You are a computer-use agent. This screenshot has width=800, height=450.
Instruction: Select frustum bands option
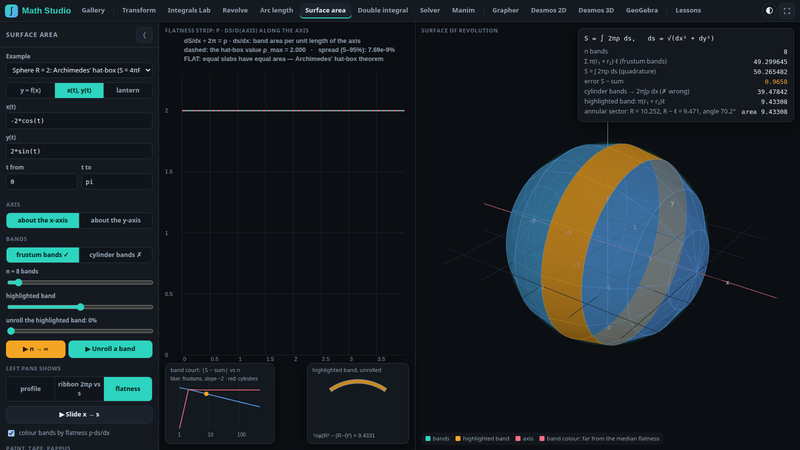pyautogui.click(x=43, y=255)
